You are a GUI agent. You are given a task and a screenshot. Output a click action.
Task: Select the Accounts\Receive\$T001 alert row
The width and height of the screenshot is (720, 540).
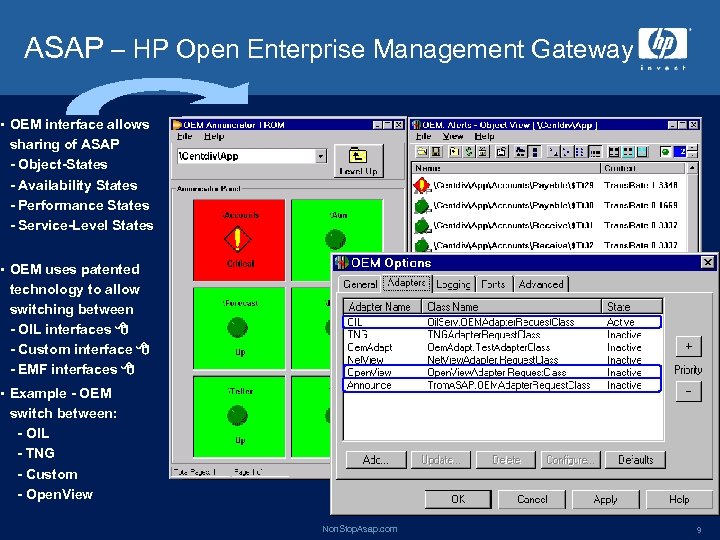[x=549, y=225]
